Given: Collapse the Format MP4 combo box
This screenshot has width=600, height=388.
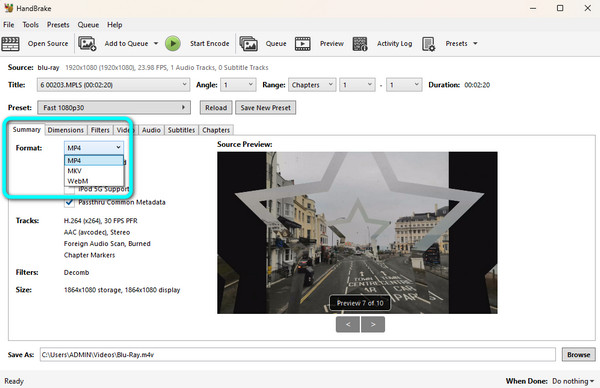Looking at the screenshot, I should (94, 148).
